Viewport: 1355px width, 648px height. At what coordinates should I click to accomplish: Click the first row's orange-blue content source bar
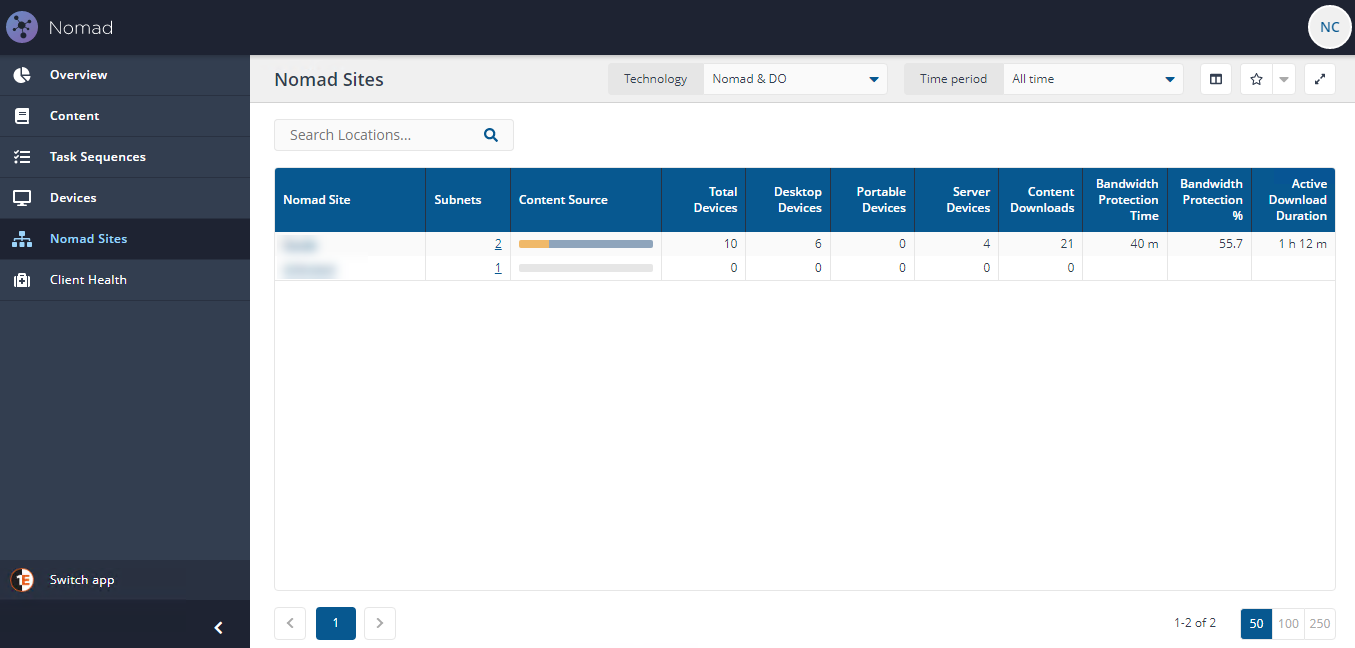(x=586, y=244)
